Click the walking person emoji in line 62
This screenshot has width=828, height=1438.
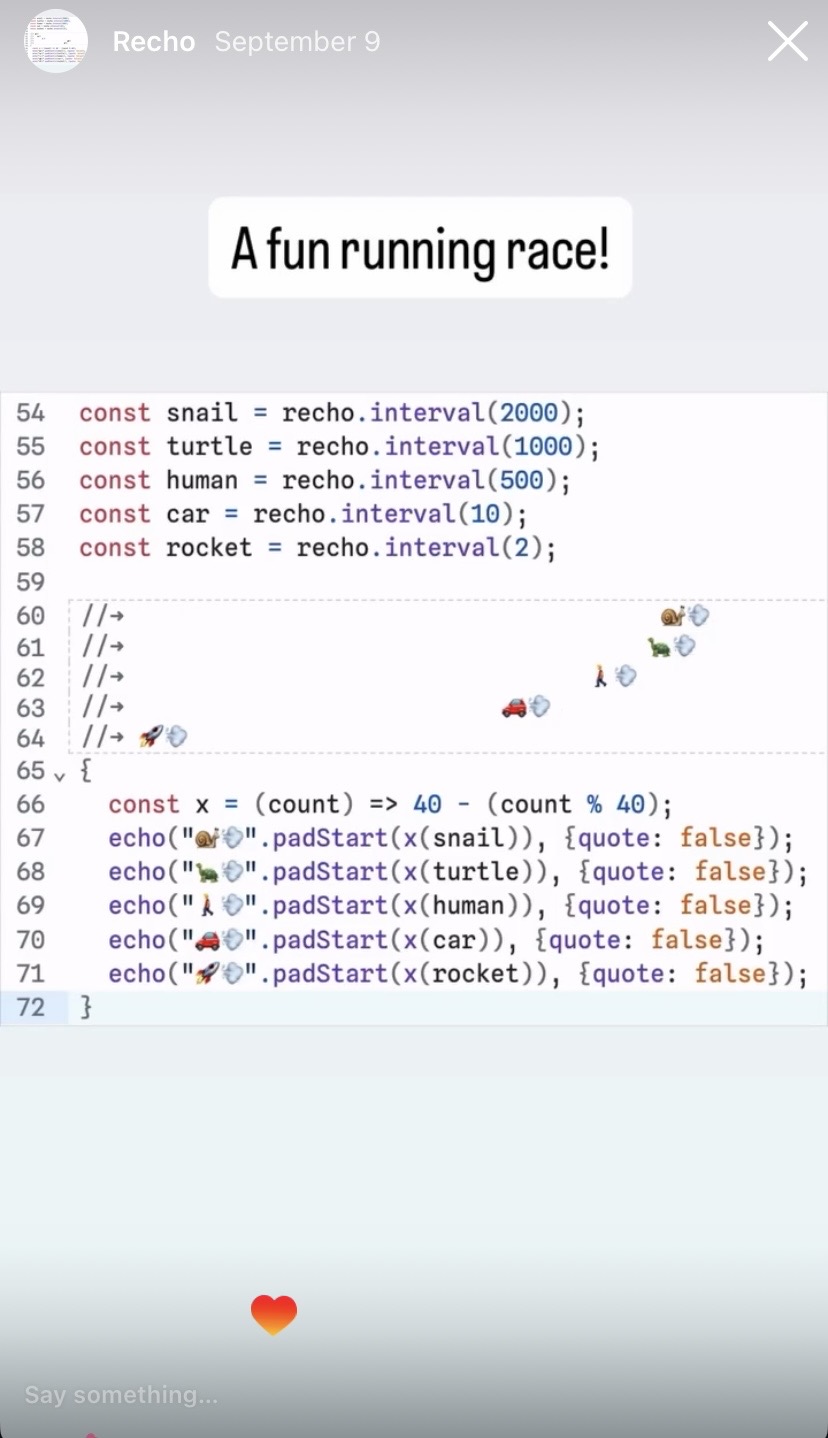point(600,677)
